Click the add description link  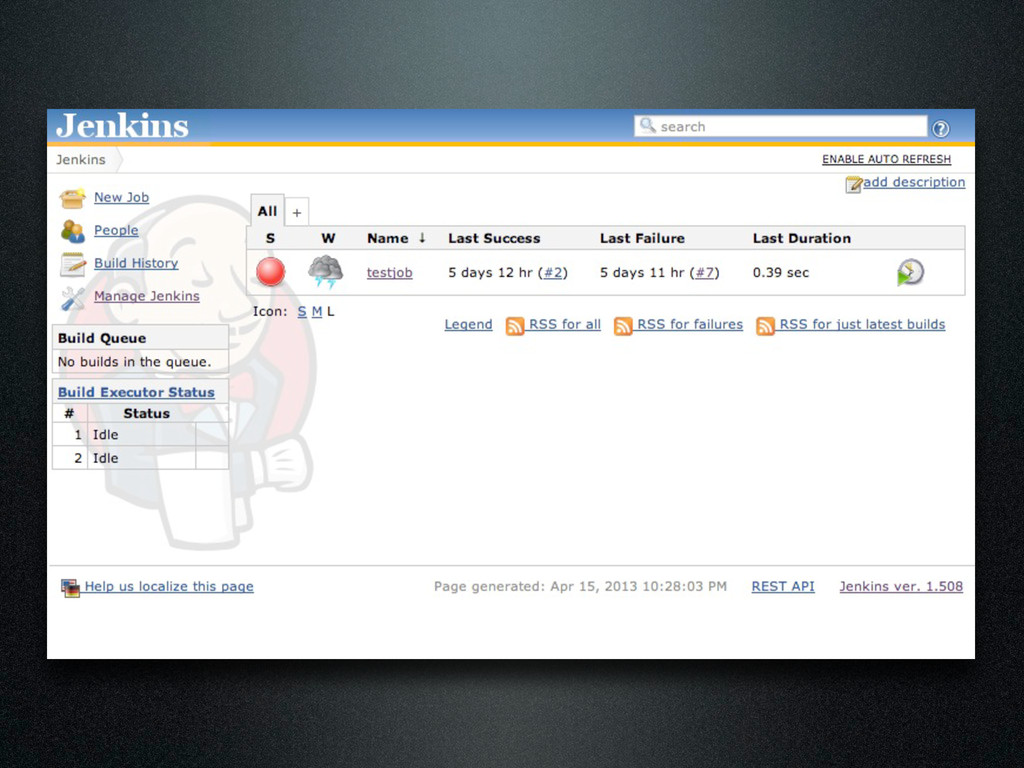point(914,182)
